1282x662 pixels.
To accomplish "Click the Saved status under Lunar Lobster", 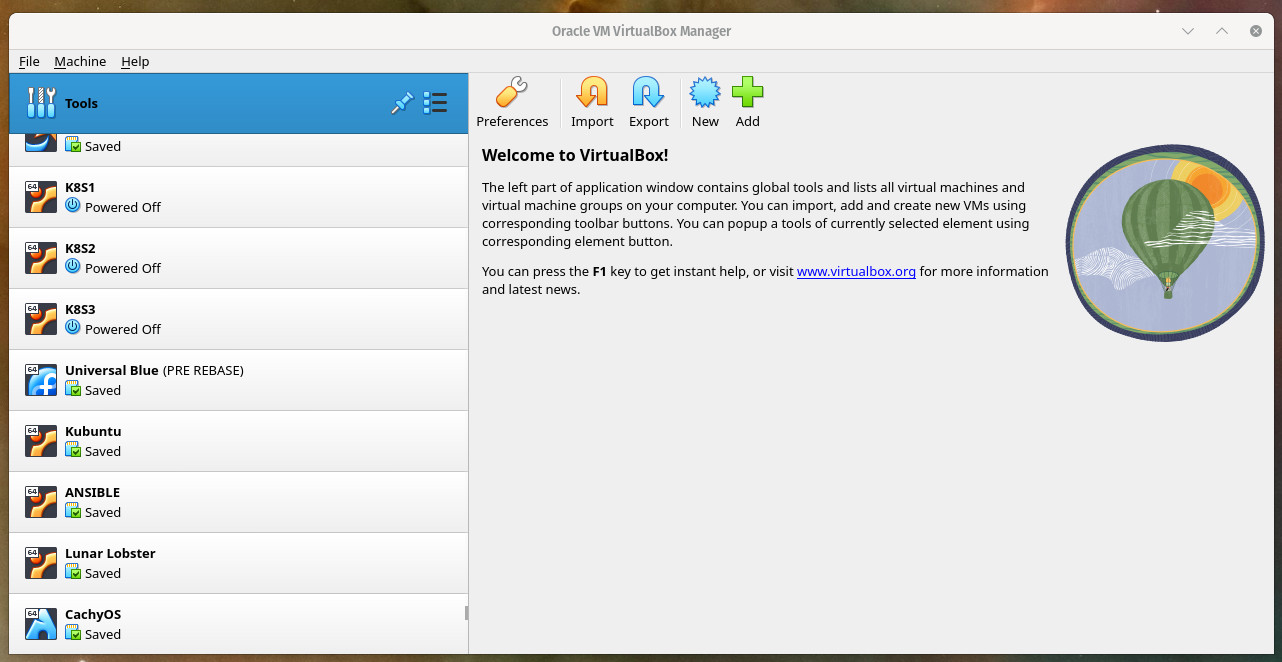I will coord(103,573).
